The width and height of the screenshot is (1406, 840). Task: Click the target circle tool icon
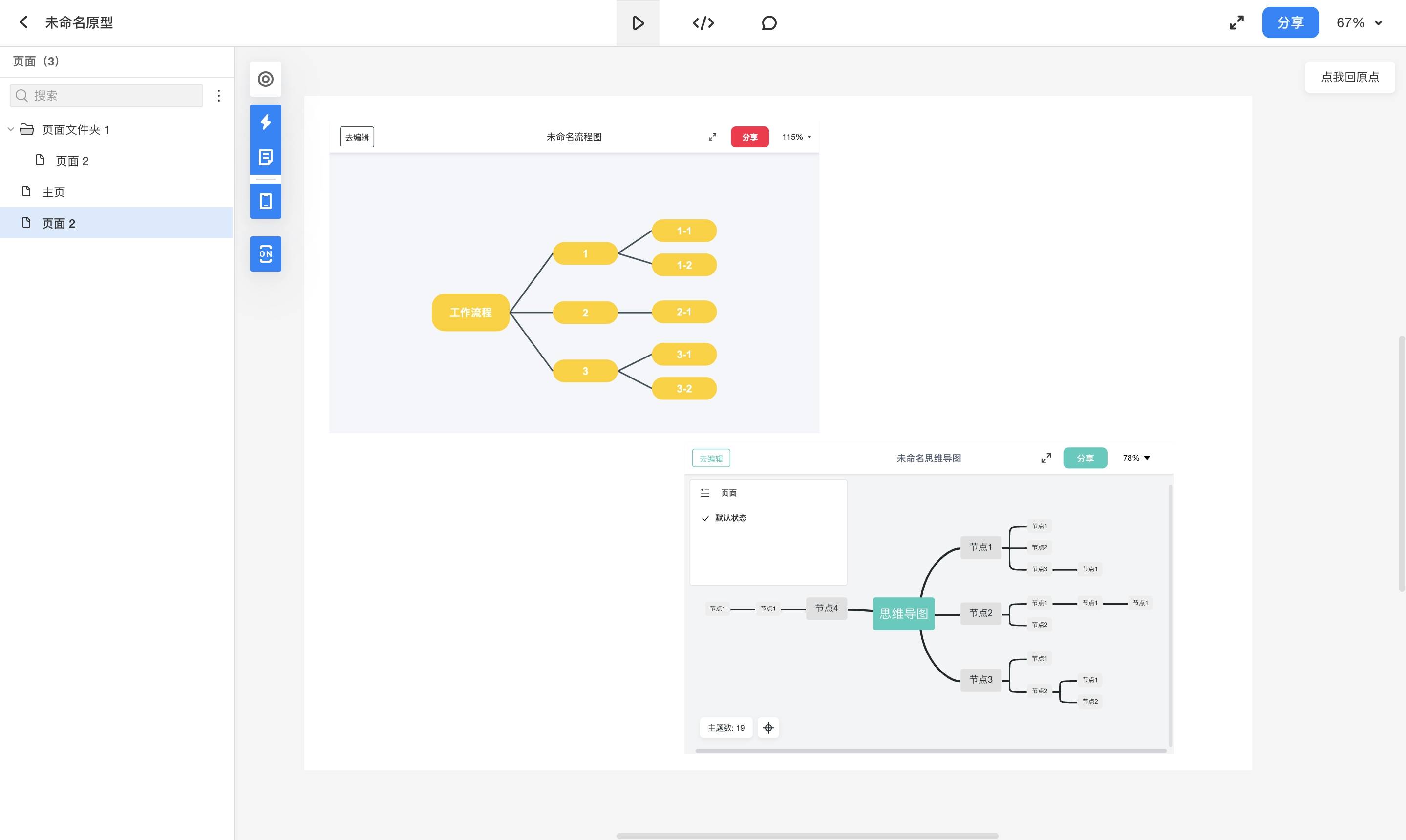pos(266,79)
